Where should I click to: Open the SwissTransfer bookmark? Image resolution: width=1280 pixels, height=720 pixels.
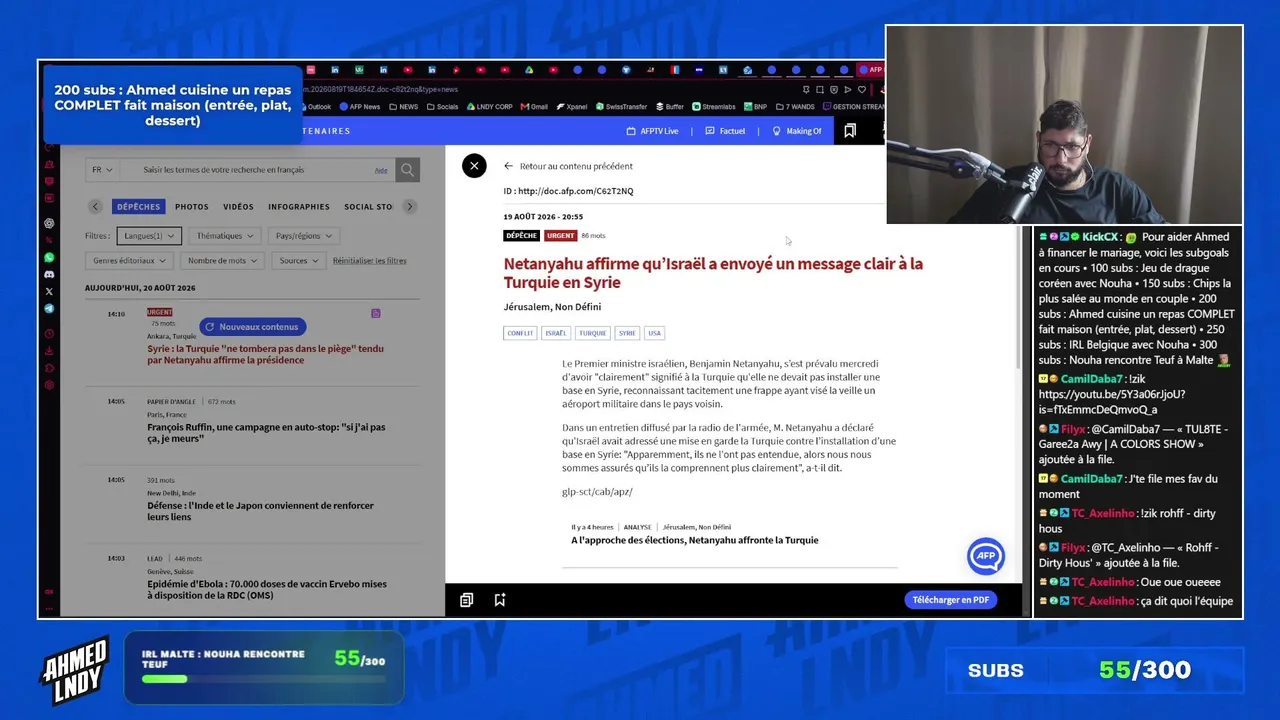pyautogui.click(x=620, y=106)
